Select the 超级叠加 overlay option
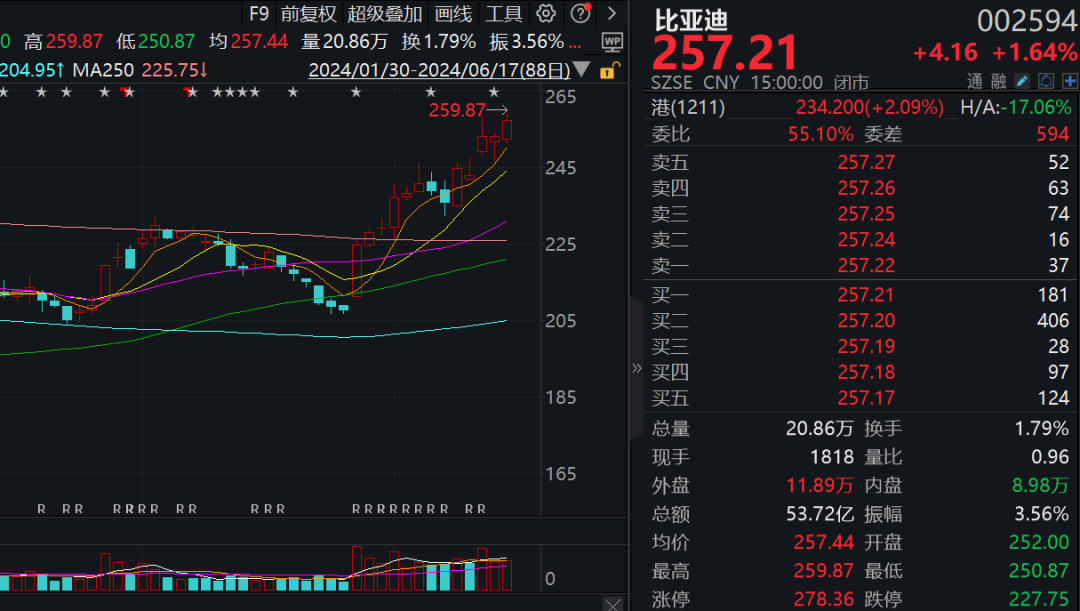1080x611 pixels. click(386, 14)
